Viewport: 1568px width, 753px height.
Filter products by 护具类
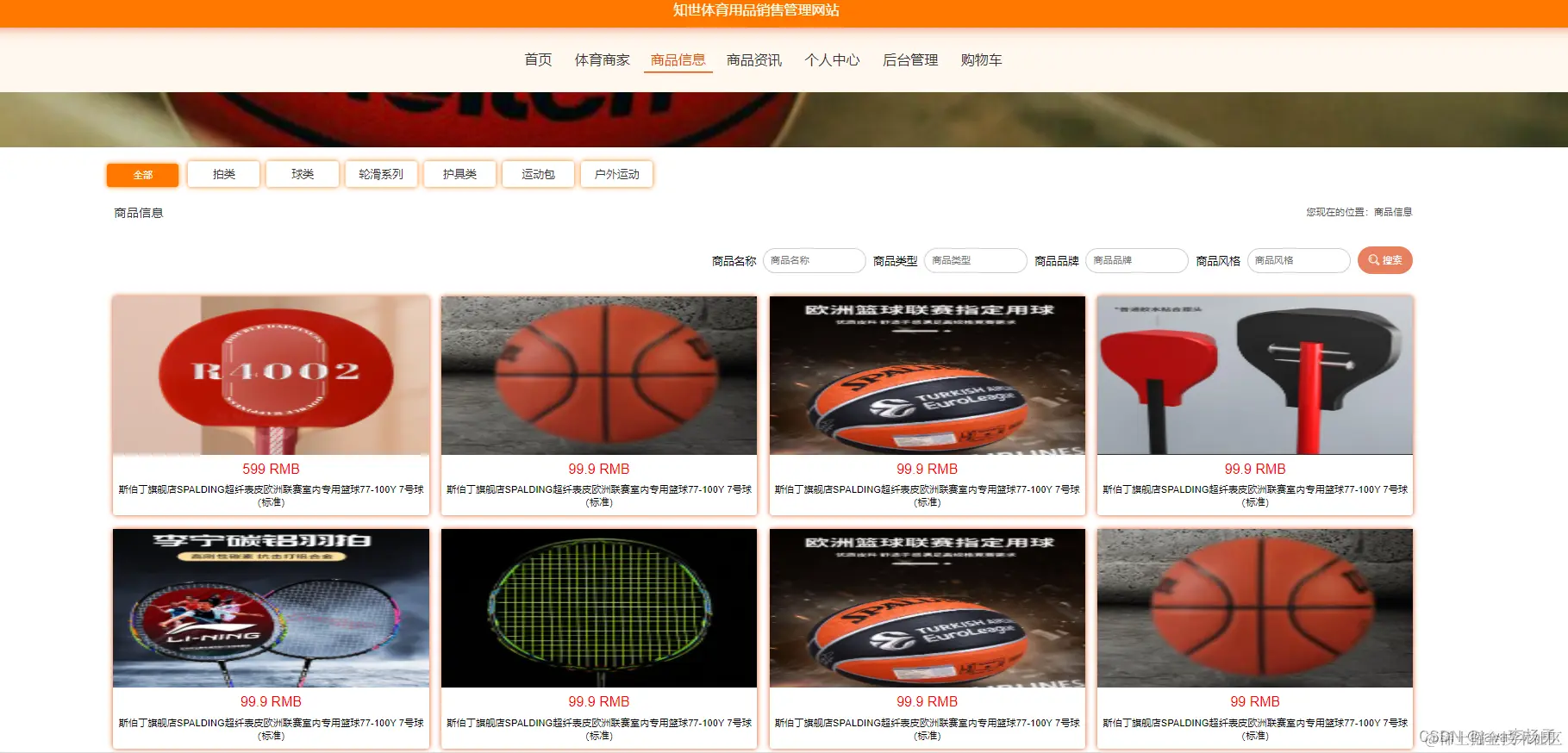459,174
